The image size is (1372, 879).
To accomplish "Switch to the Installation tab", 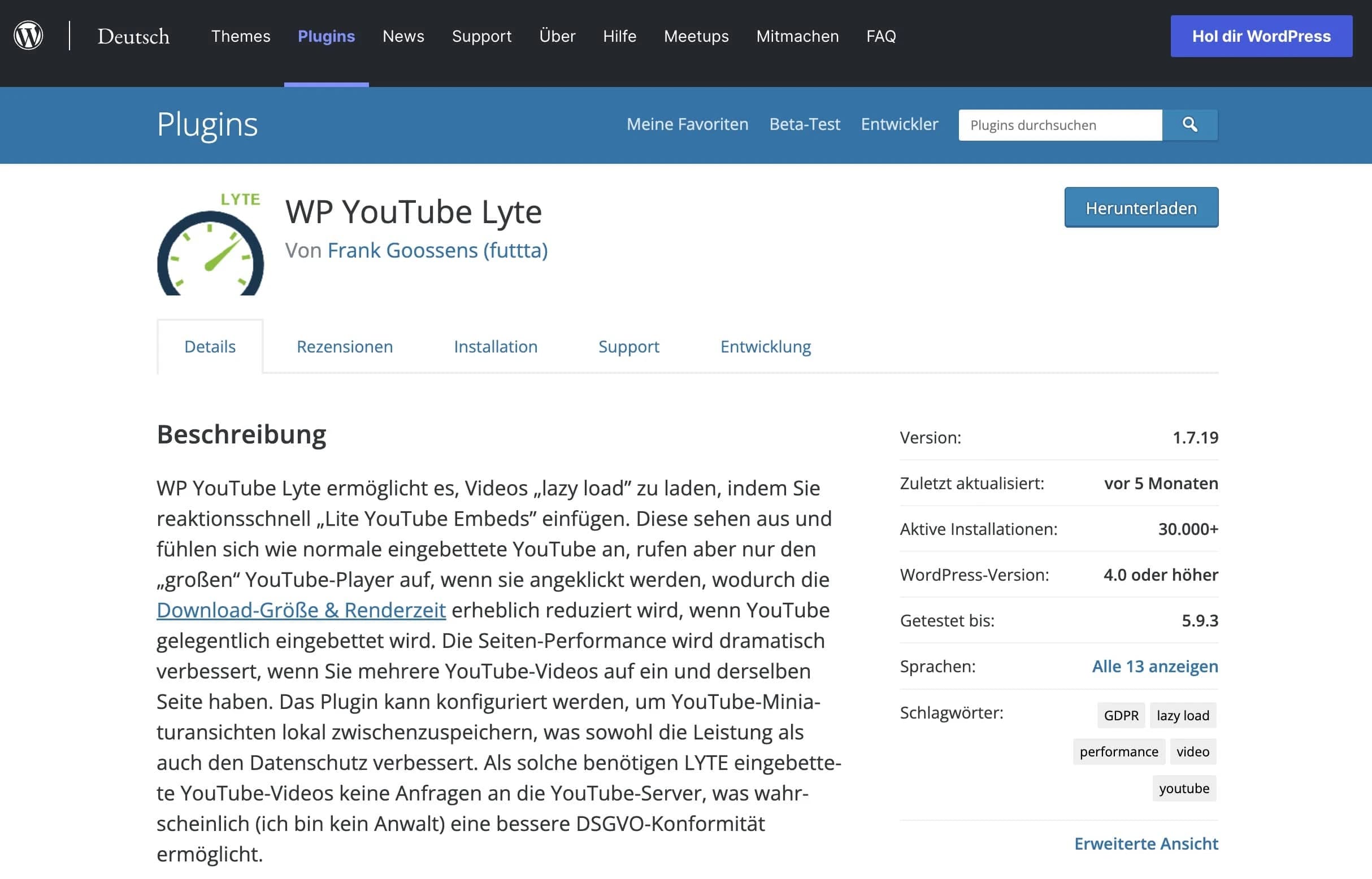I will coord(495,346).
